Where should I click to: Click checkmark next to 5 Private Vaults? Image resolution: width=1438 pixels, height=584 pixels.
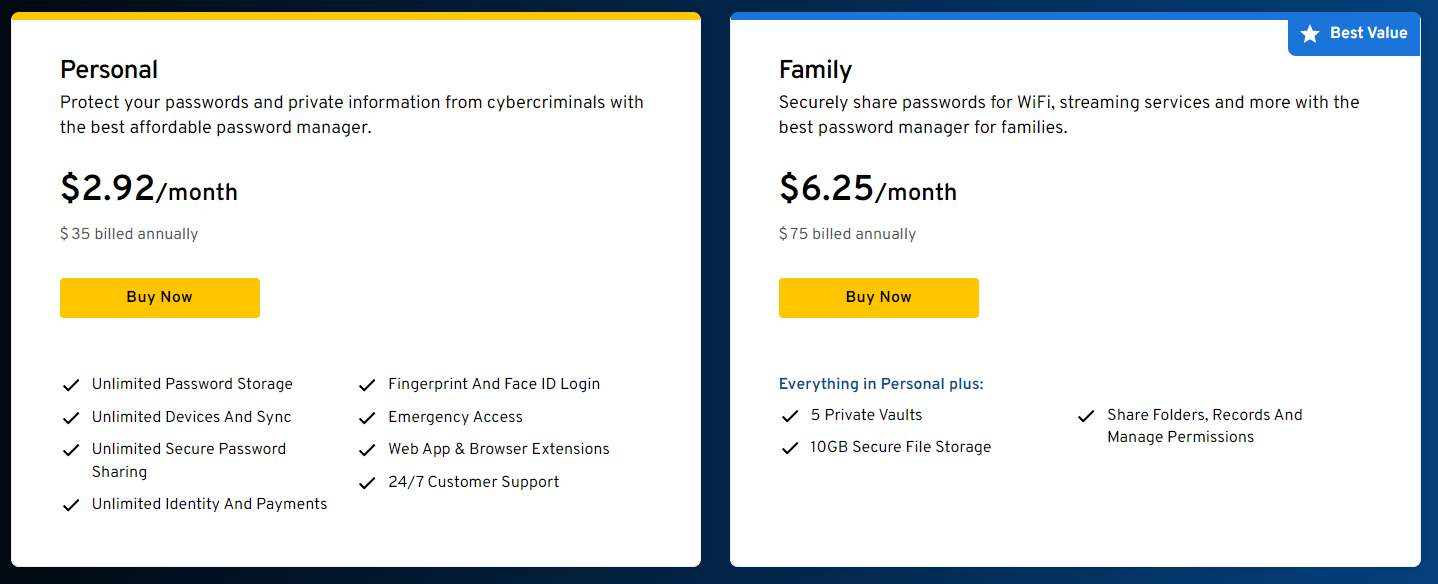tap(790, 416)
